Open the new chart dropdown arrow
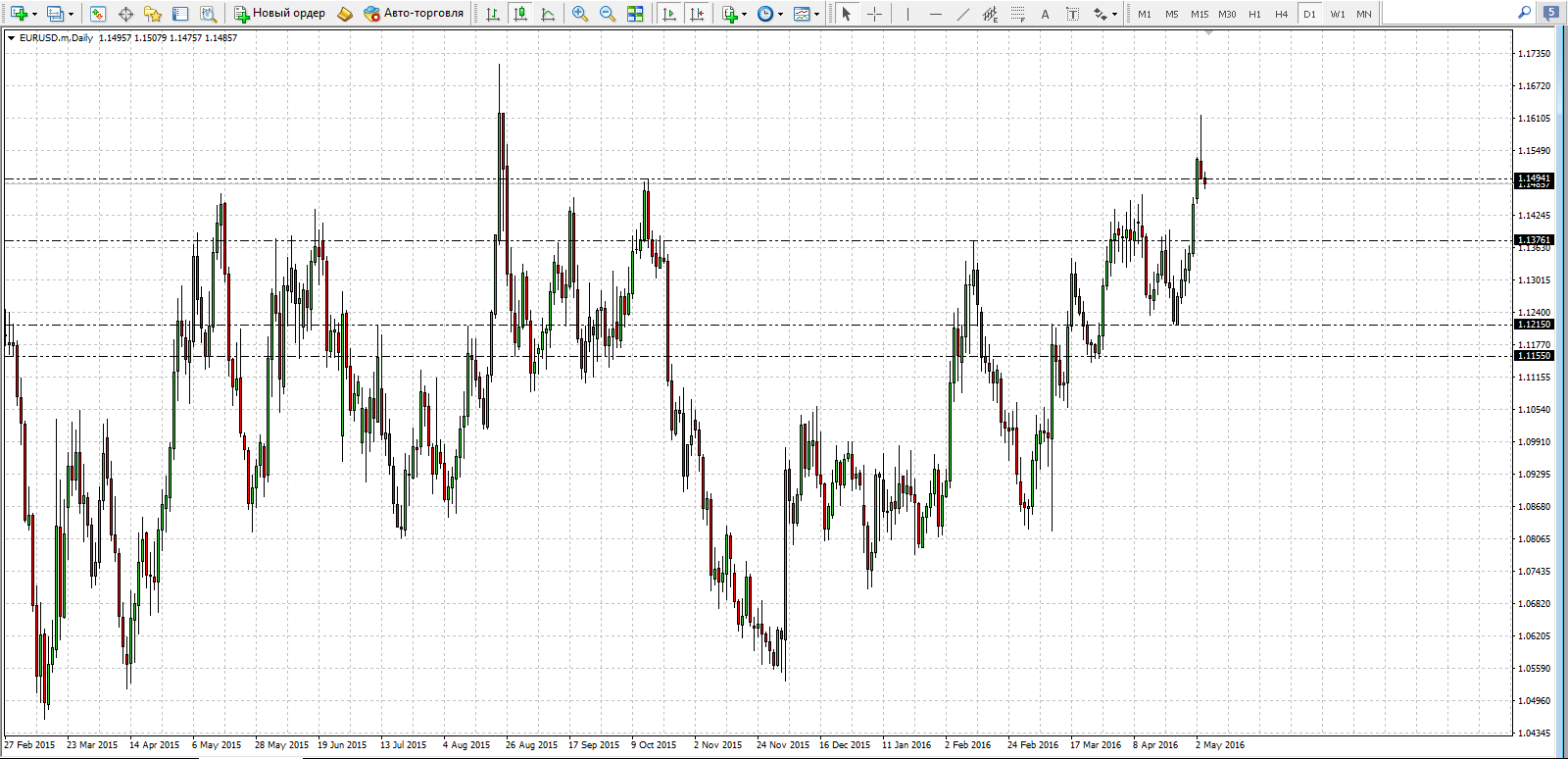This screenshot has width=1568, height=759. click(x=34, y=14)
